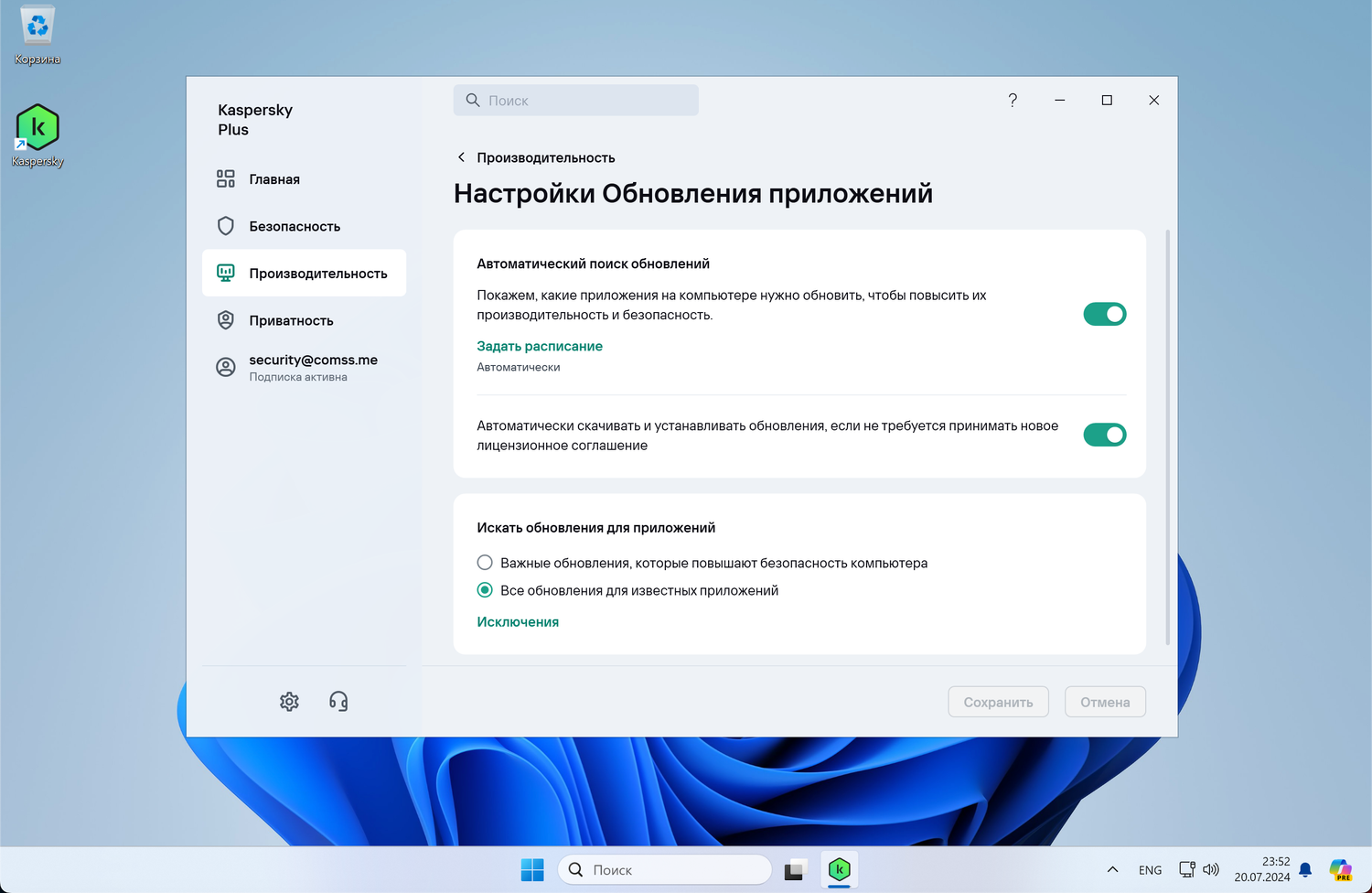Click the Windows taskbar Поиск box

point(665,870)
